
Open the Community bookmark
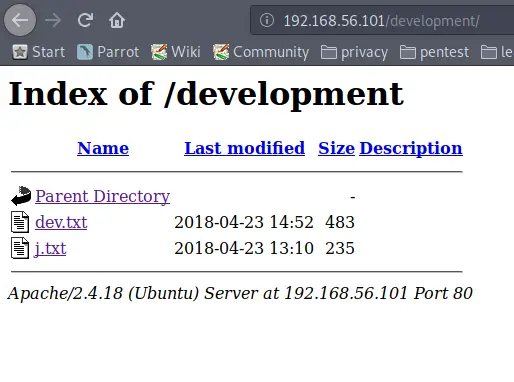(x=261, y=52)
